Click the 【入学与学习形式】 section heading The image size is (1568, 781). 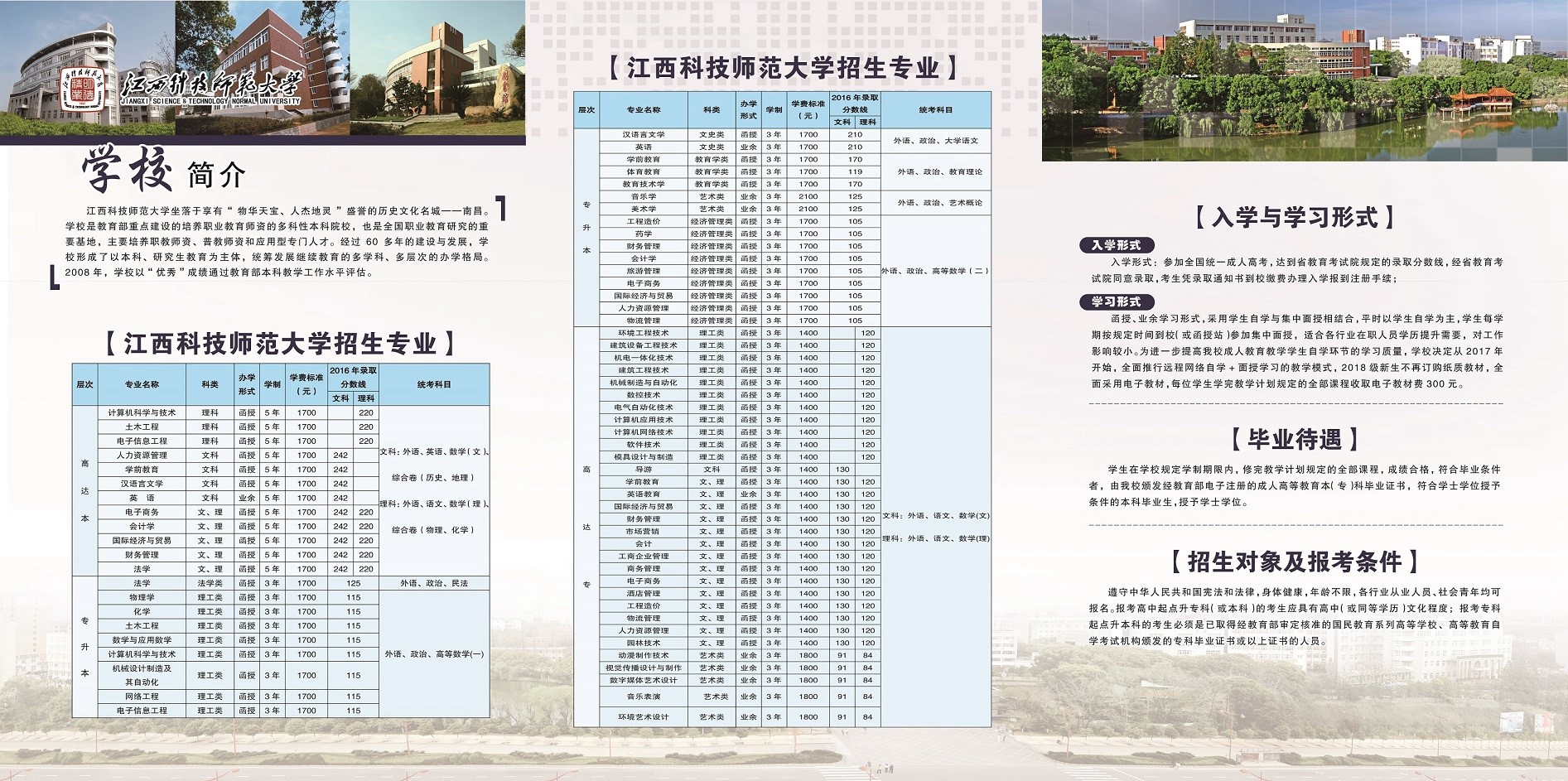click(x=1295, y=217)
